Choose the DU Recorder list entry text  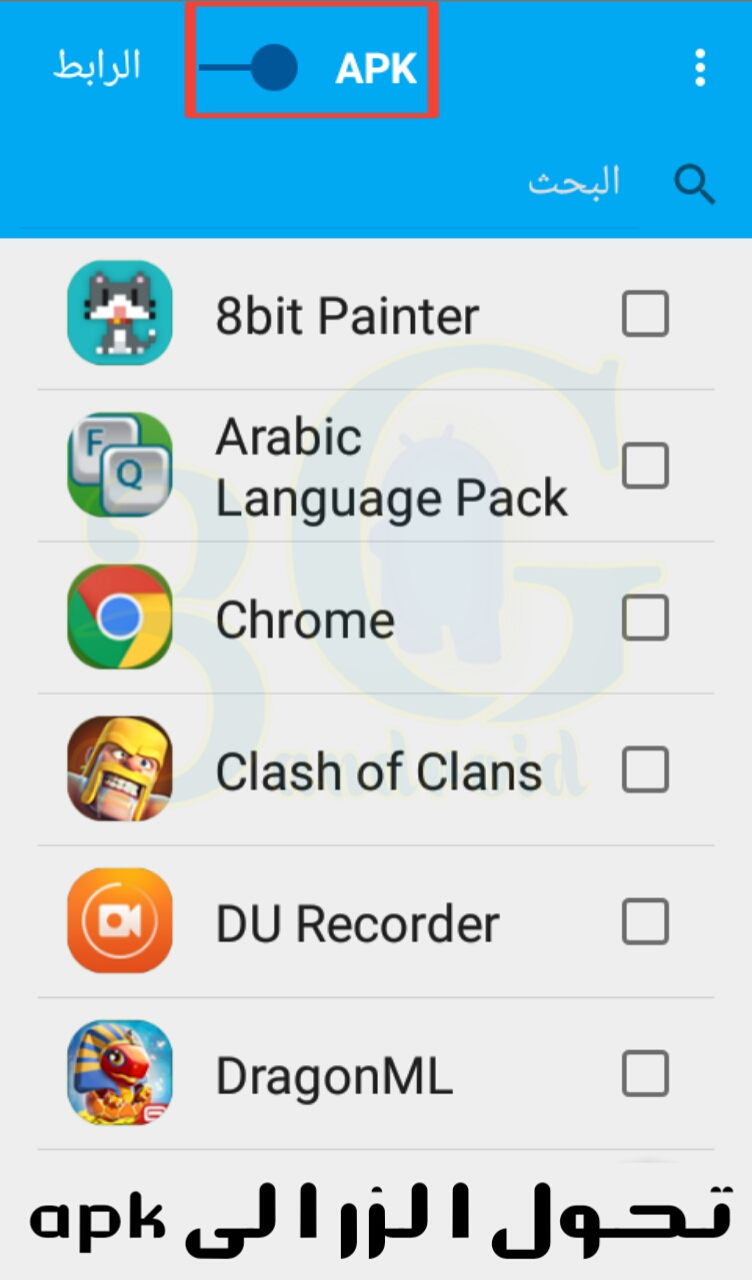tap(358, 923)
